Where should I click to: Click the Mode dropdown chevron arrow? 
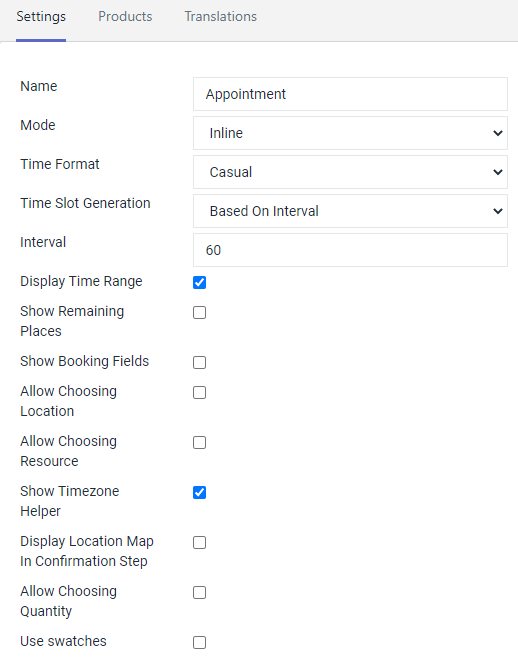[x=498, y=133]
